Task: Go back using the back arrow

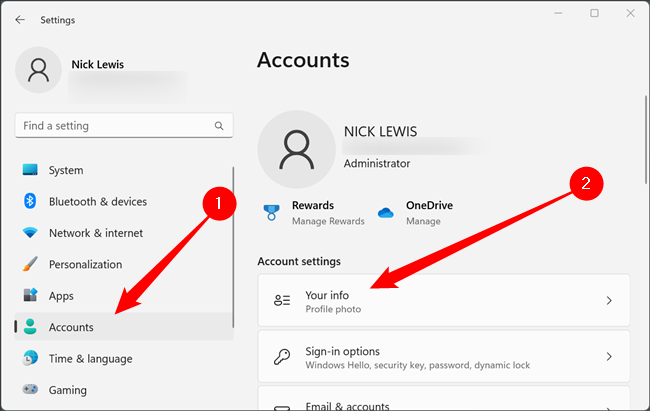Action: pos(20,19)
